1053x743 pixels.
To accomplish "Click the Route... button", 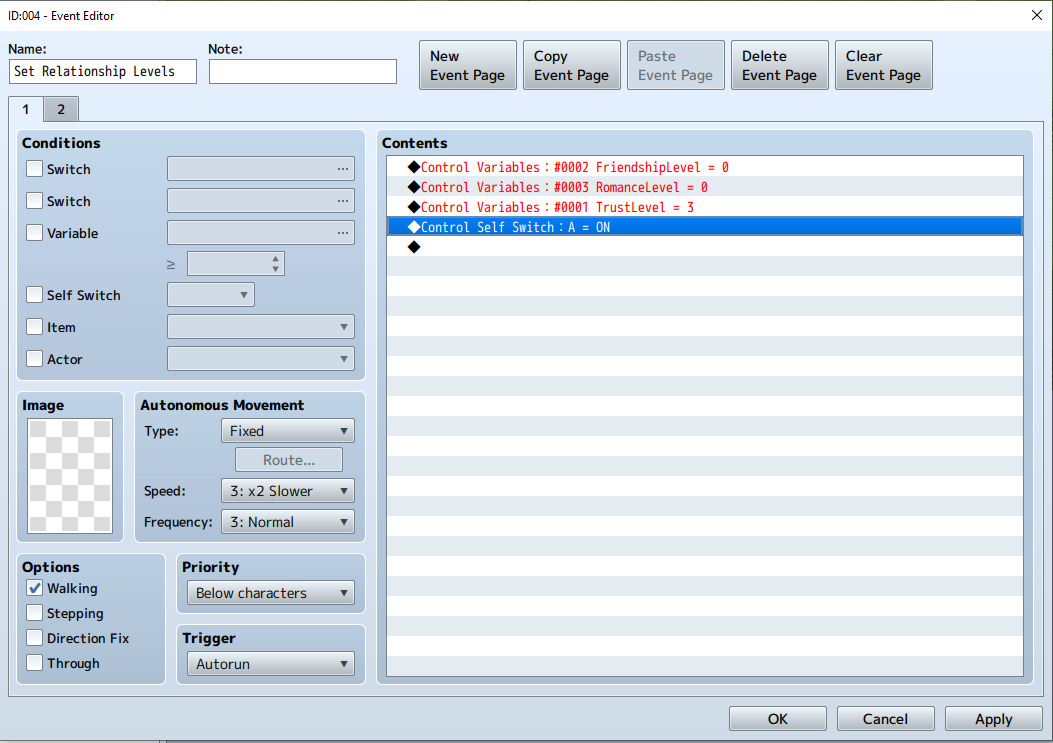I will click(x=289, y=460).
